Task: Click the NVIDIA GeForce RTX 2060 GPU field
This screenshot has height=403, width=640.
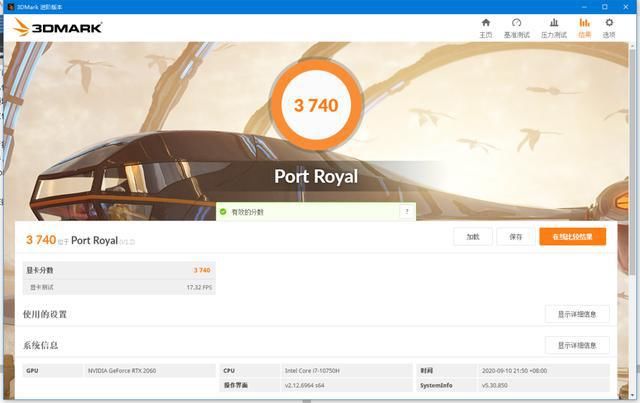Action: coord(148,370)
